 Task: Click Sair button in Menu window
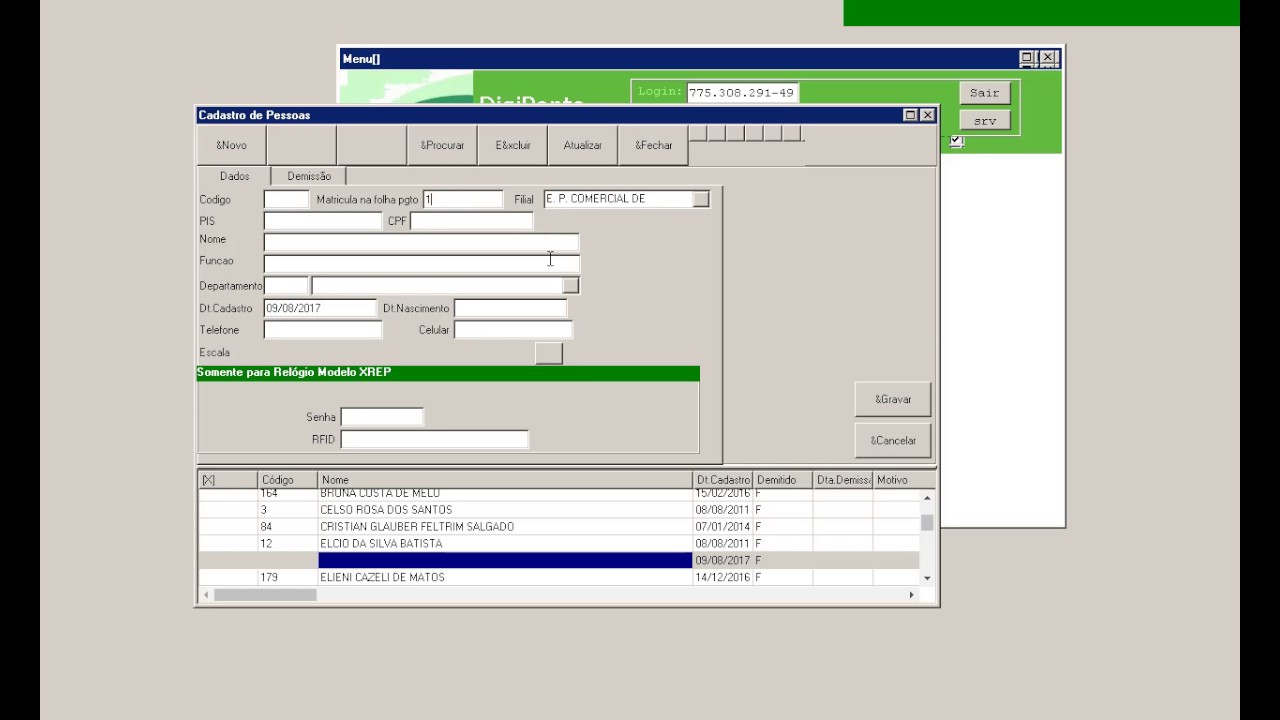pos(985,92)
